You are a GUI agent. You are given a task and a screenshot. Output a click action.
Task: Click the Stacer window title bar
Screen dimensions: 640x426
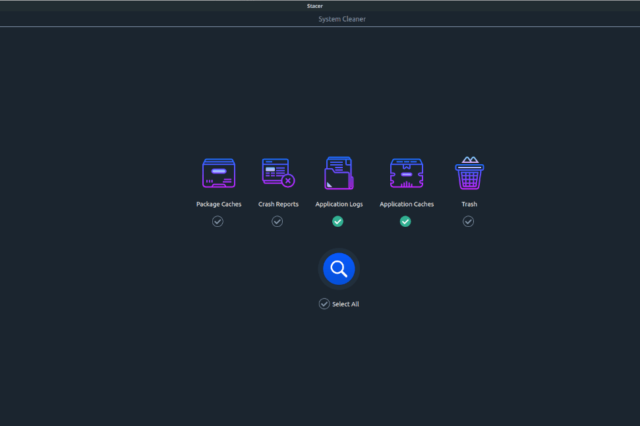tap(320, 6)
